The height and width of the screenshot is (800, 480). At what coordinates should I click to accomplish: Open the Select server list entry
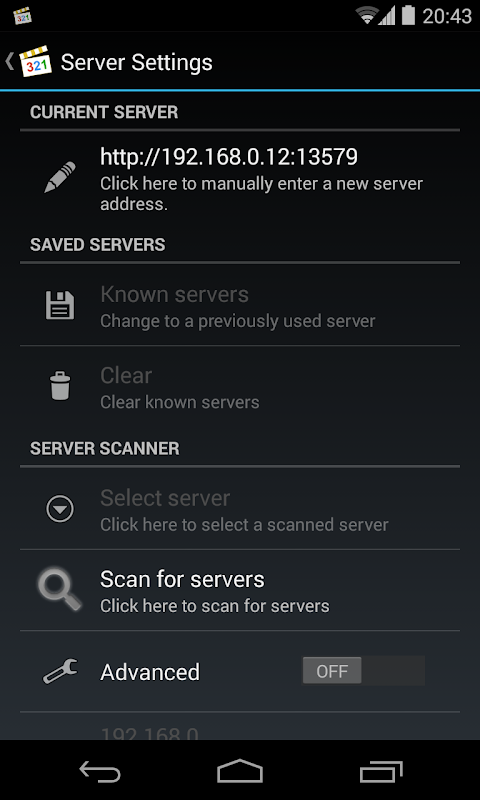pyautogui.click(x=240, y=509)
